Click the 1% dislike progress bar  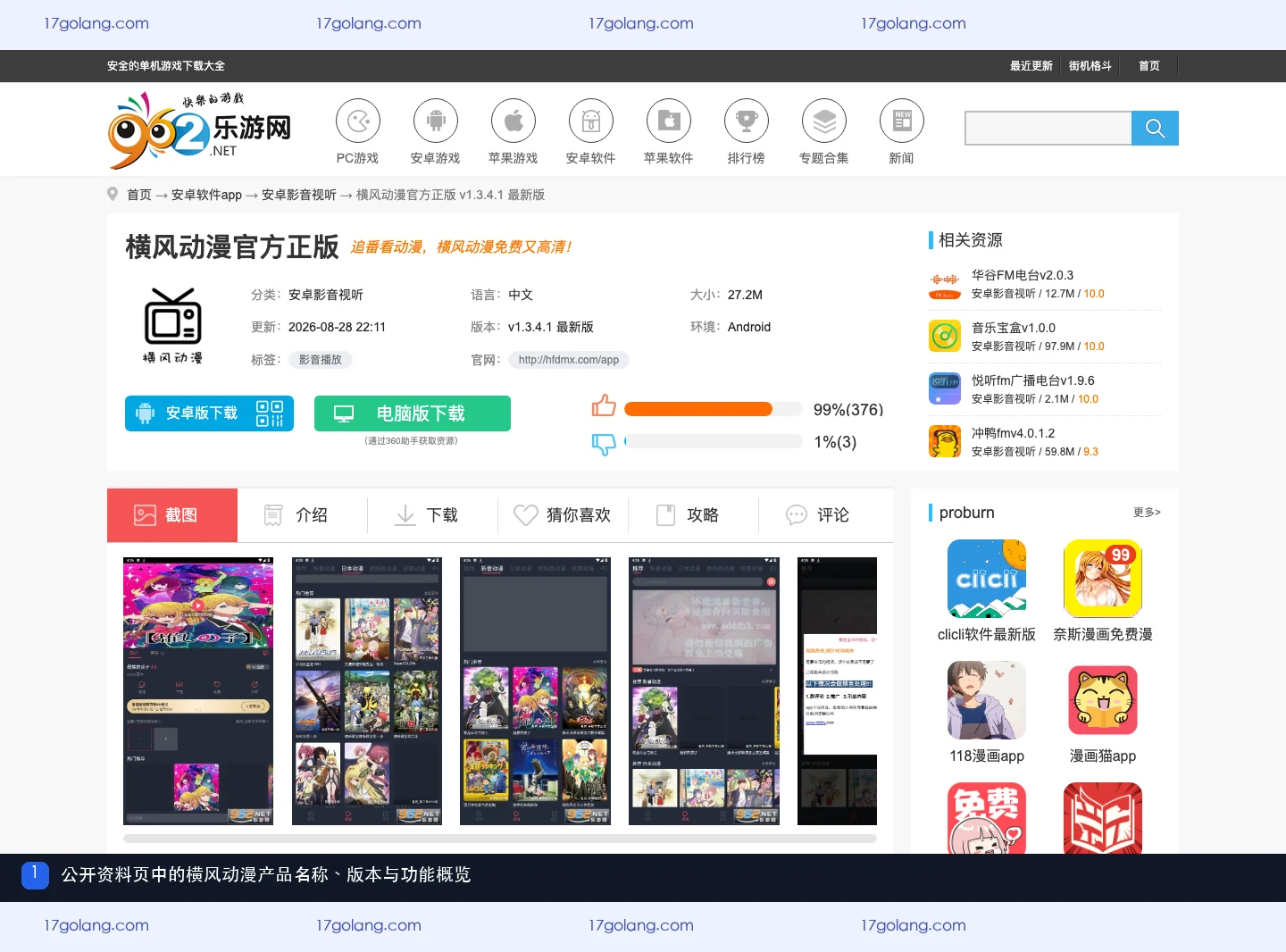714,441
